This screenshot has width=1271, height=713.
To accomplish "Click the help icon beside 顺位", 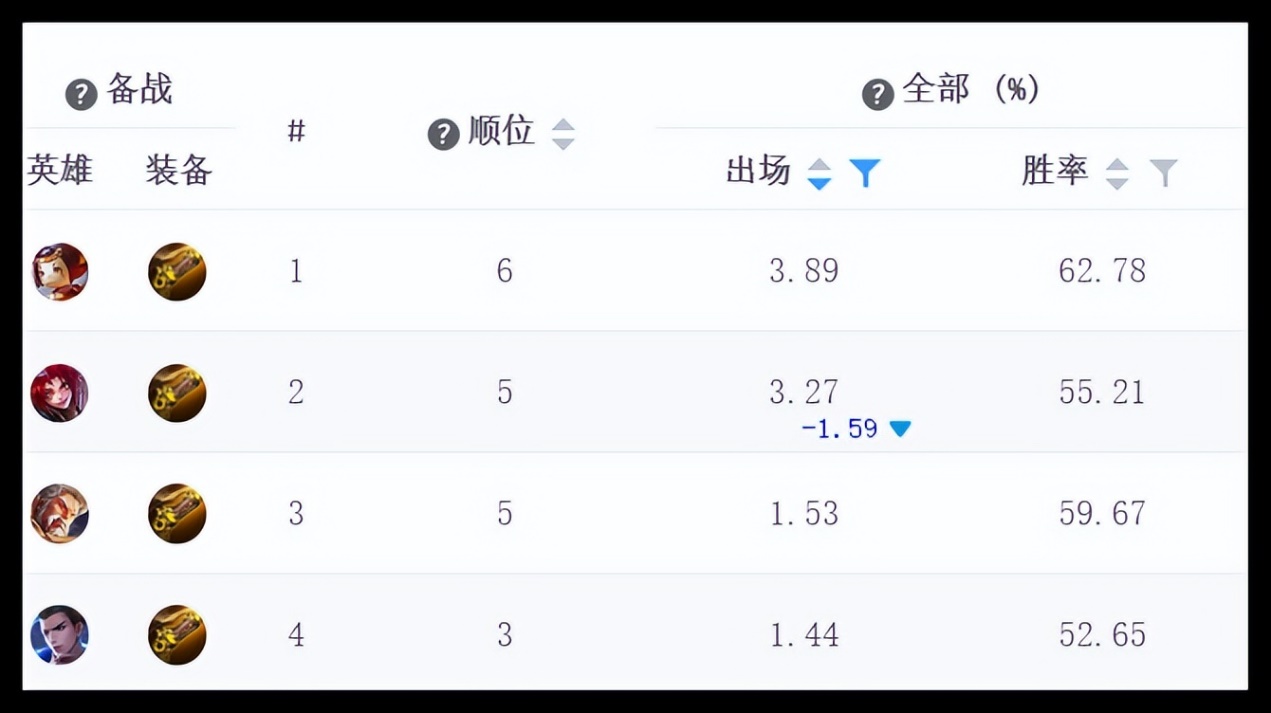I will pyautogui.click(x=443, y=134).
